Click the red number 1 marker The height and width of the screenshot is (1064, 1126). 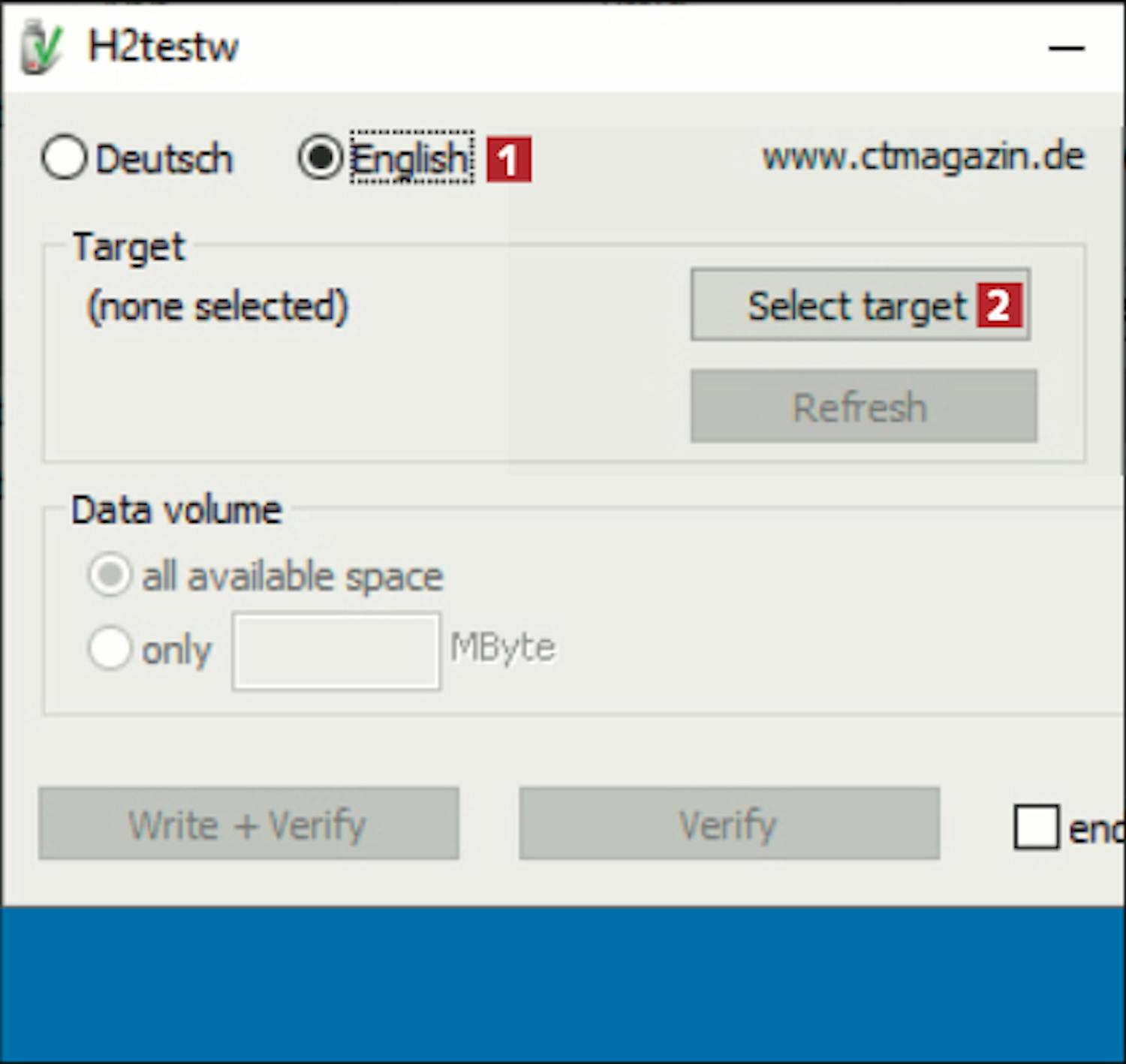point(508,159)
